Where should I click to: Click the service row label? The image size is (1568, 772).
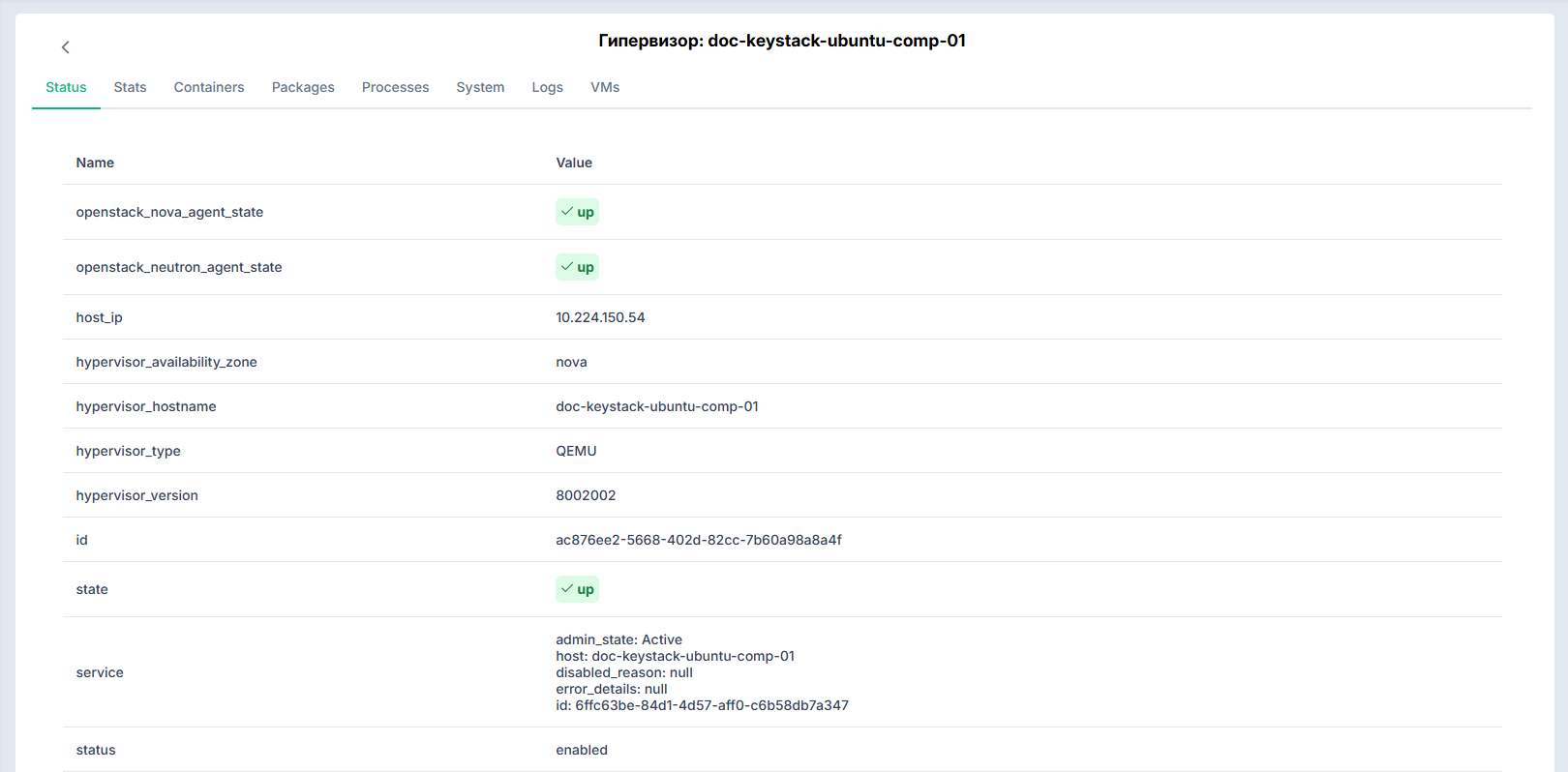[x=100, y=672]
